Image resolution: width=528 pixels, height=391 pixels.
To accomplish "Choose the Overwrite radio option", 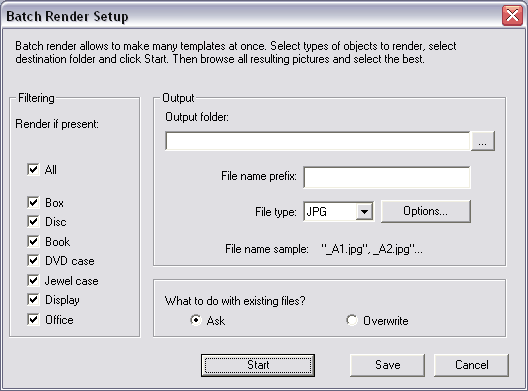I will [x=352, y=320].
